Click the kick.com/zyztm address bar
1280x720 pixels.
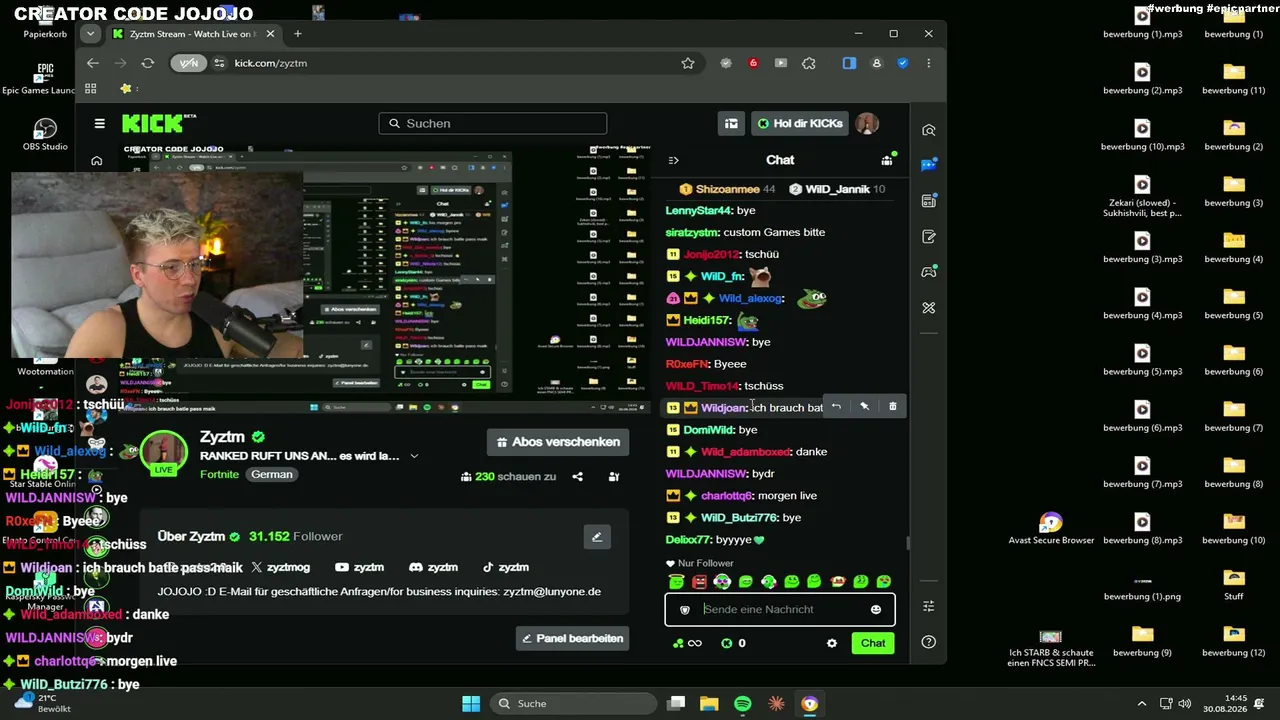pos(440,63)
